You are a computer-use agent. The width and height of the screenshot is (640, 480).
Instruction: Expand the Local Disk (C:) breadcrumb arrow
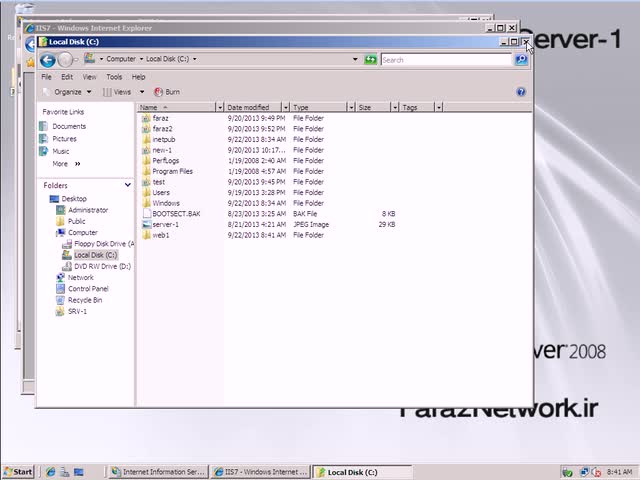[195, 59]
